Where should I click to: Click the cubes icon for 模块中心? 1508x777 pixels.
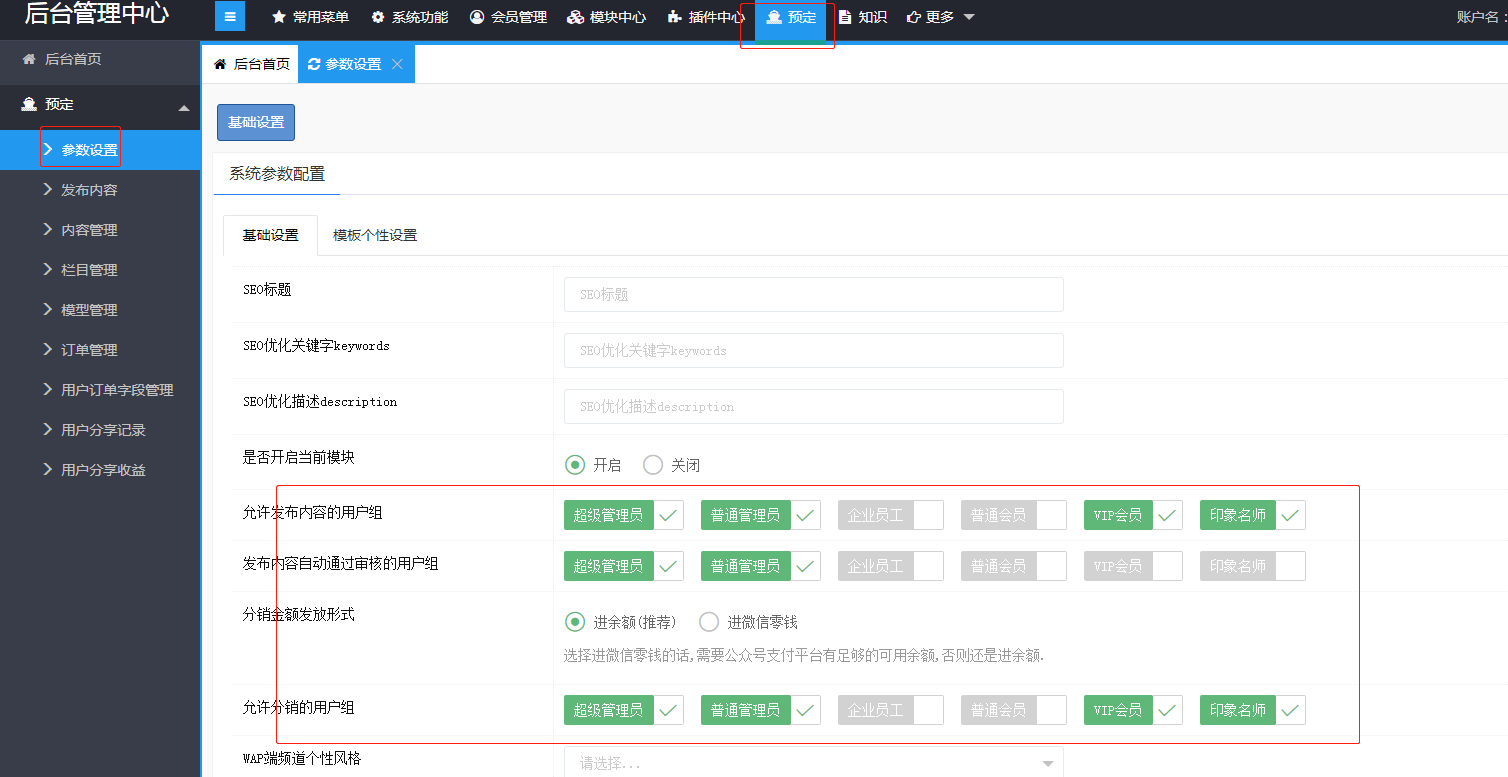coord(575,17)
